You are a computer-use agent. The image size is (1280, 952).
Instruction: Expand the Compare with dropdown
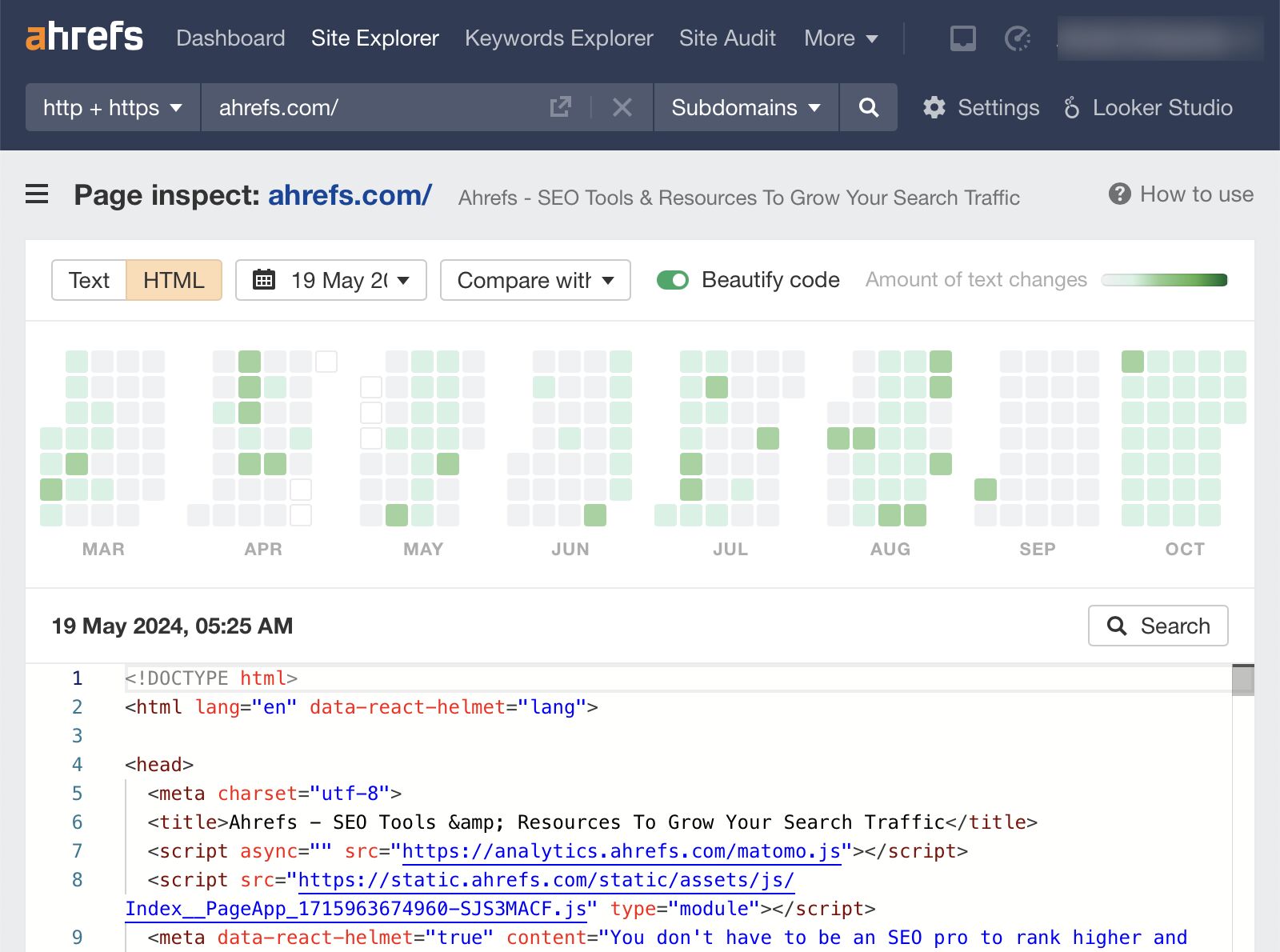(x=534, y=280)
